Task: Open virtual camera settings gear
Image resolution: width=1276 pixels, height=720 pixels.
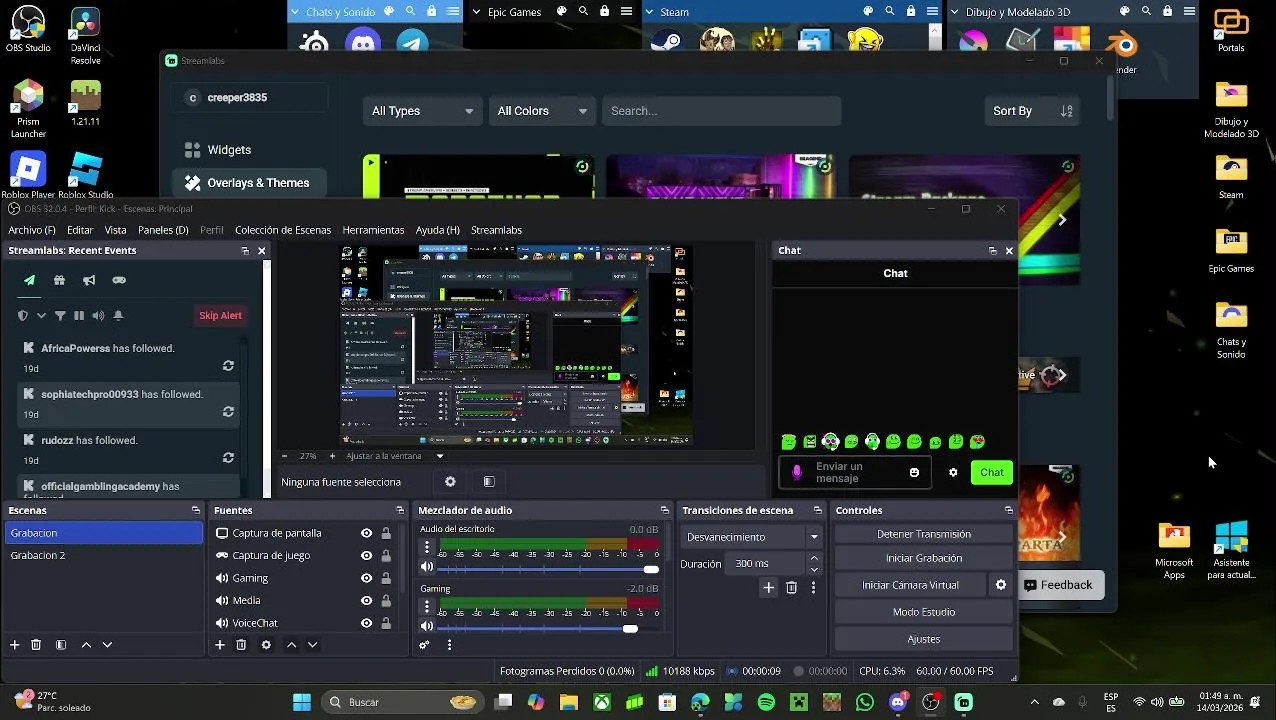Action: 1001,585
